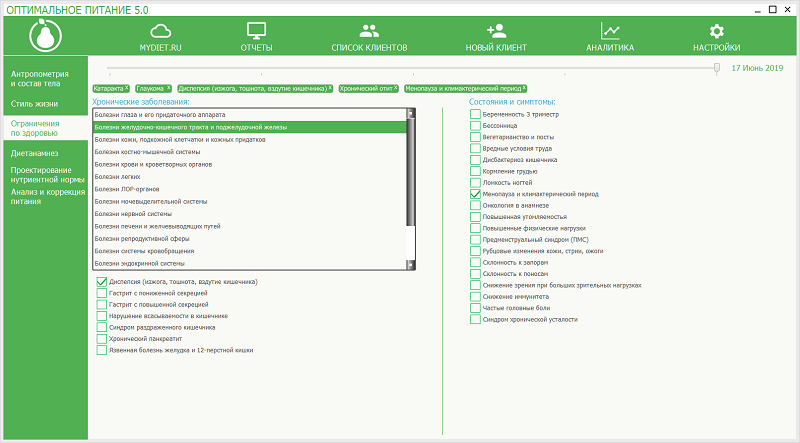Click the pear logo icon
The height and width of the screenshot is (443, 800).
click(41, 37)
